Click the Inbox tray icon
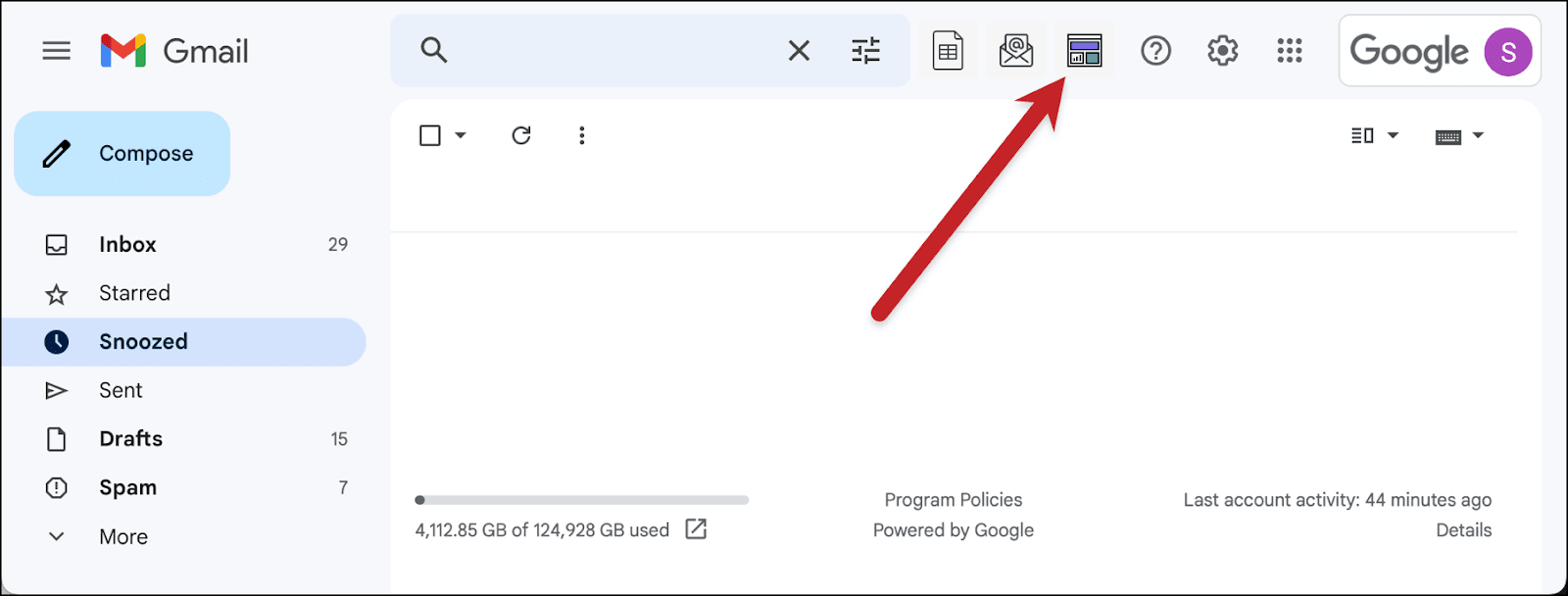The image size is (1568, 596). (57, 245)
